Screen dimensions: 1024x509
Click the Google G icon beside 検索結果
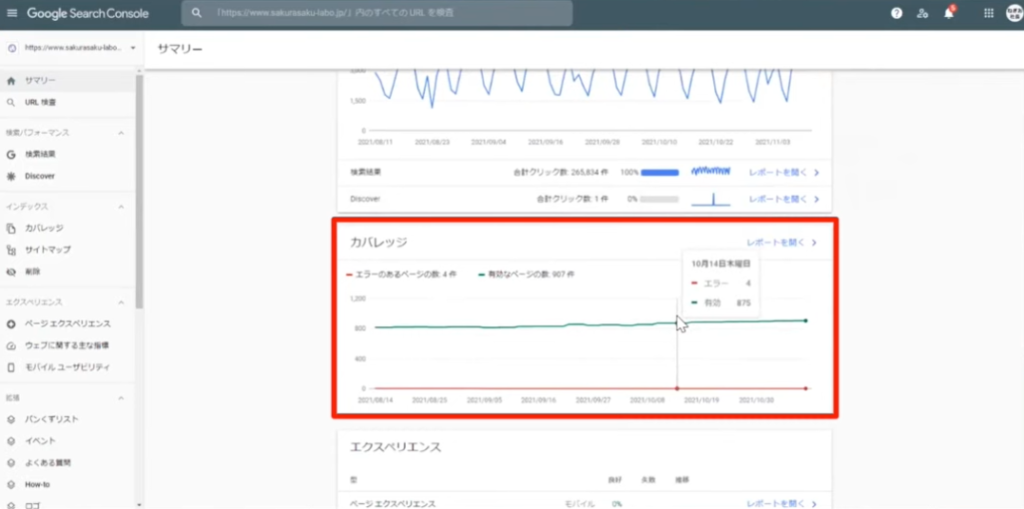[11, 155]
